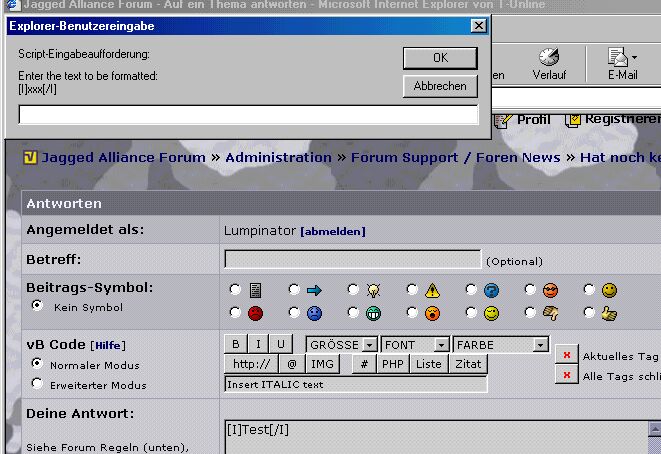661x454 pixels.
Task: Enable the Erweiterter Modus radio option
Action: click(37, 383)
